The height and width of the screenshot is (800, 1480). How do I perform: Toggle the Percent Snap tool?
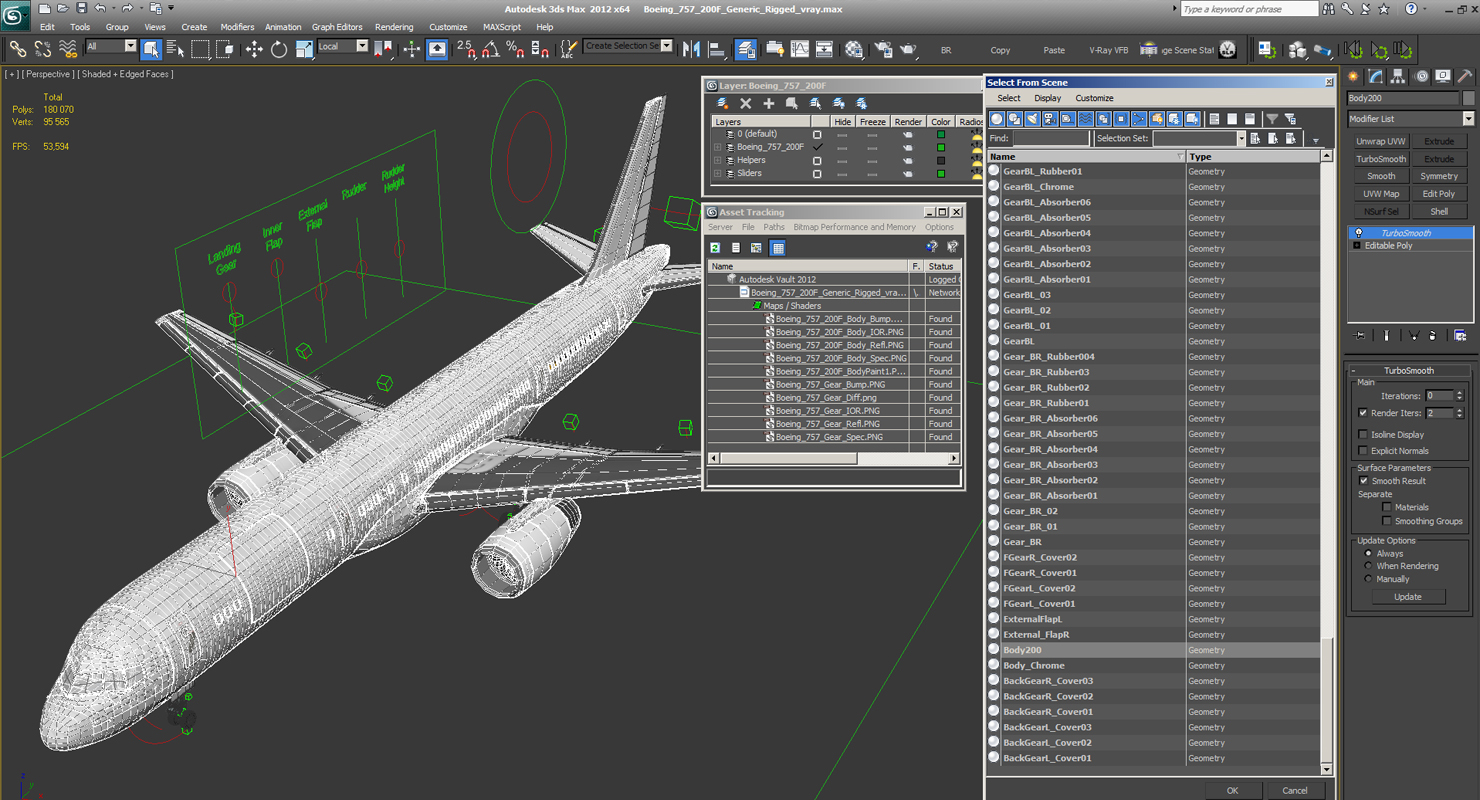coord(515,48)
